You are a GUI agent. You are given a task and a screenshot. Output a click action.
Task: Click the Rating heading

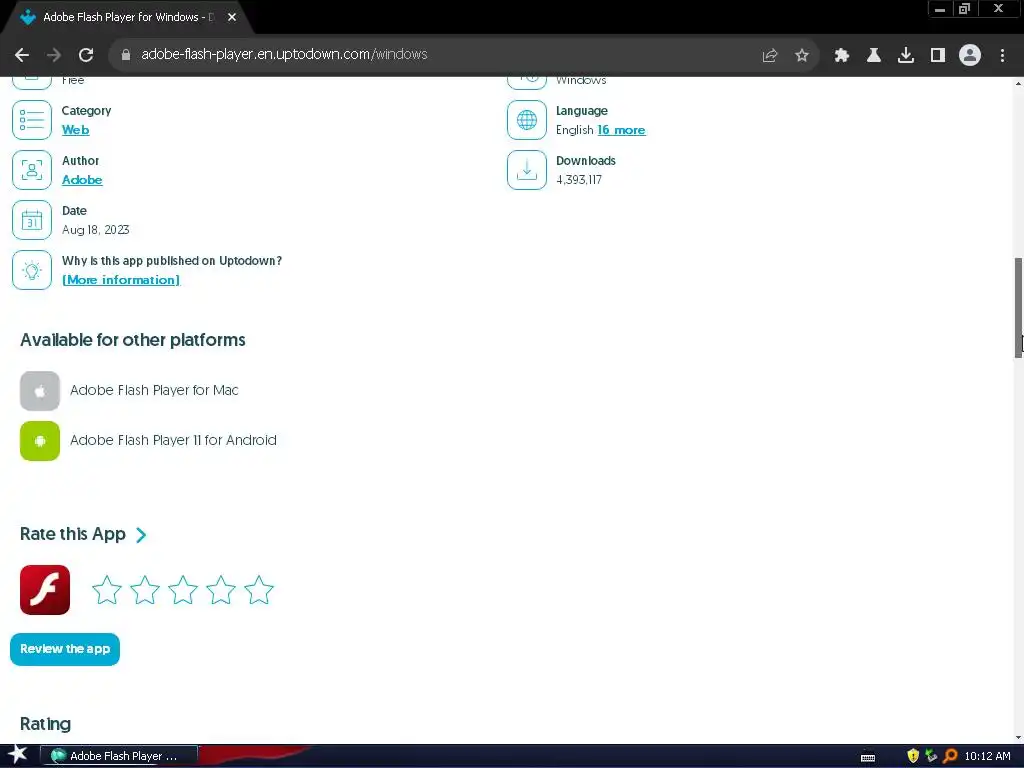pyautogui.click(x=45, y=724)
